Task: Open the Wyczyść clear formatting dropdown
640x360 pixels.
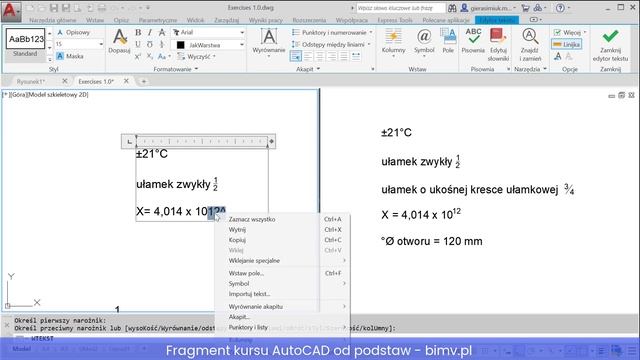Action: pos(196,56)
